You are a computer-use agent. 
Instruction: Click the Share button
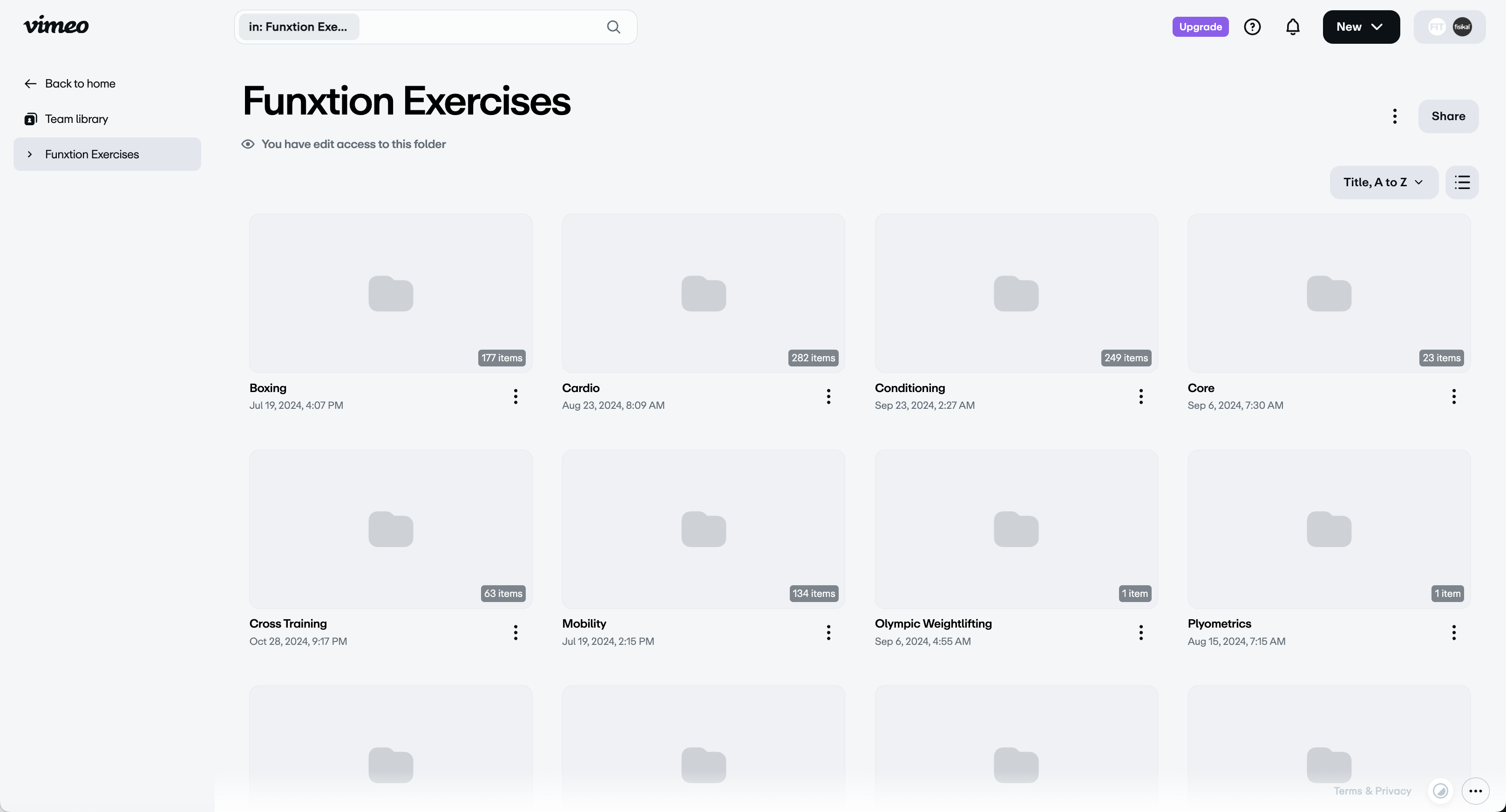(x=1448, y=116)
